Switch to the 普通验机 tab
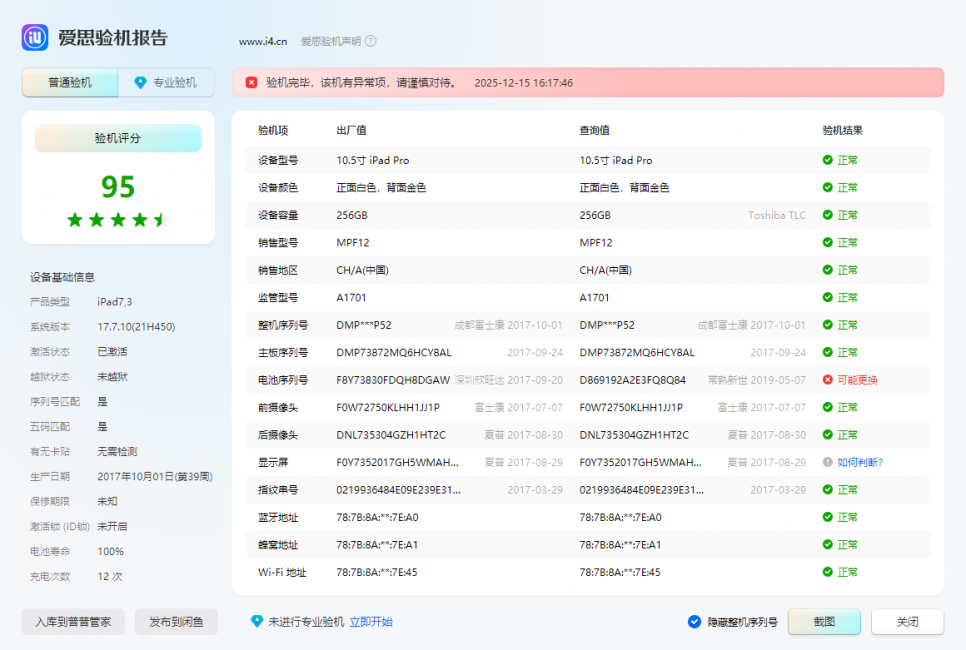 tap(69, 83)
